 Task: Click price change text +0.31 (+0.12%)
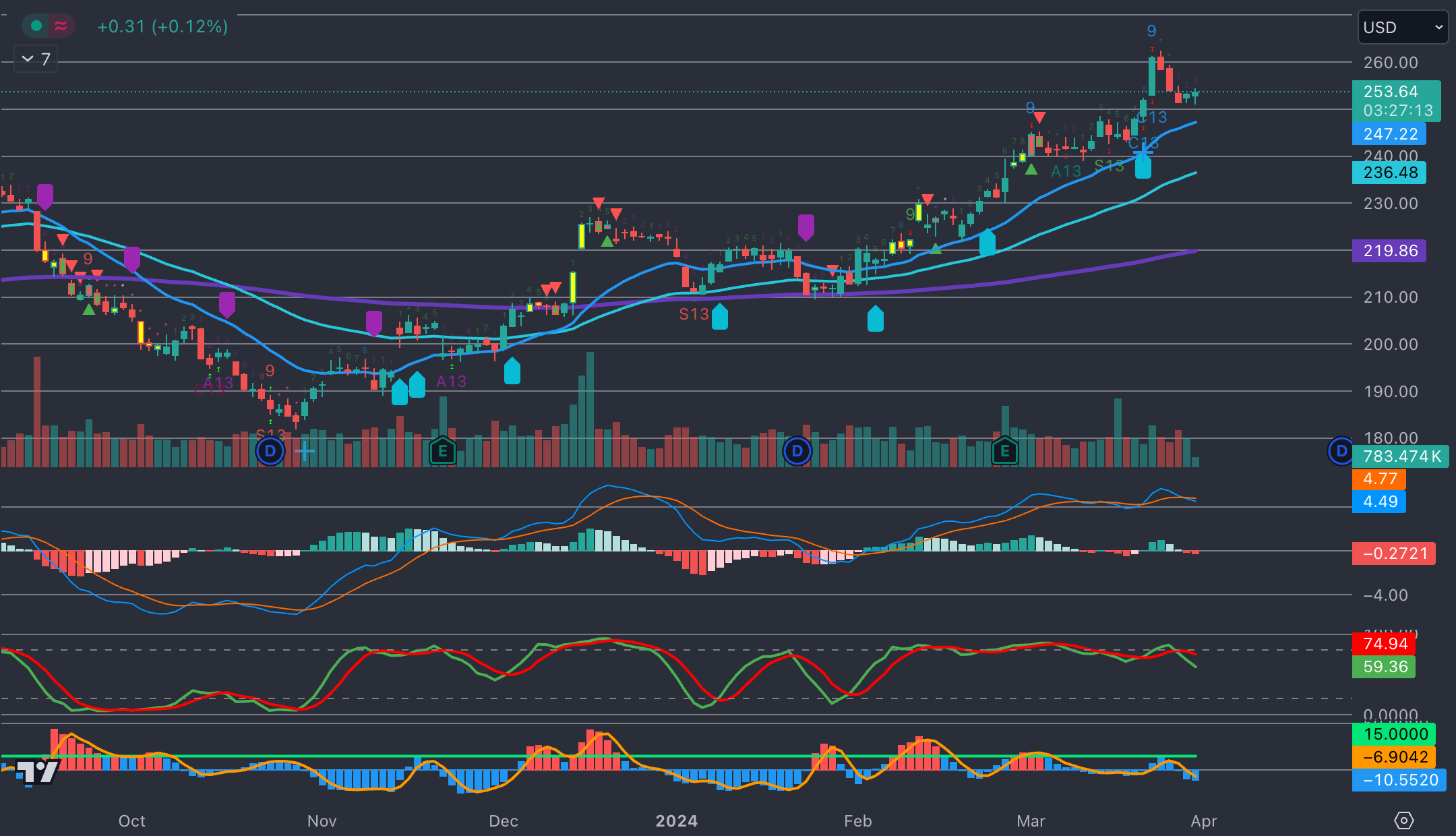[162, 26]
